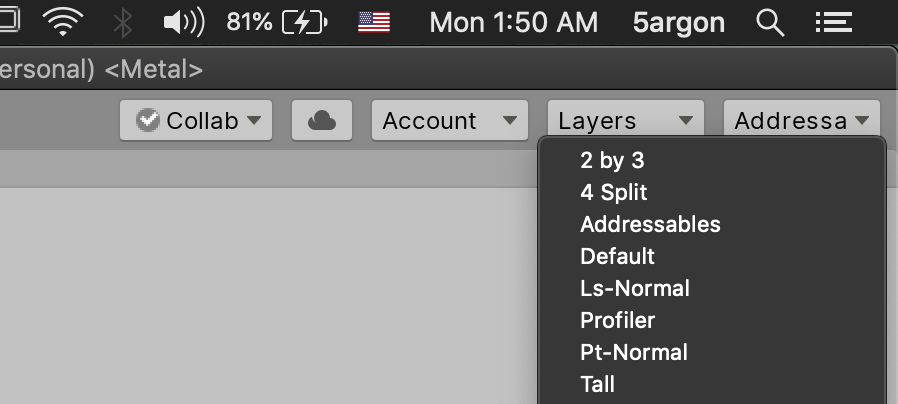Expand the Collab dropdown
898x404 pixels.
pos(203,121)
